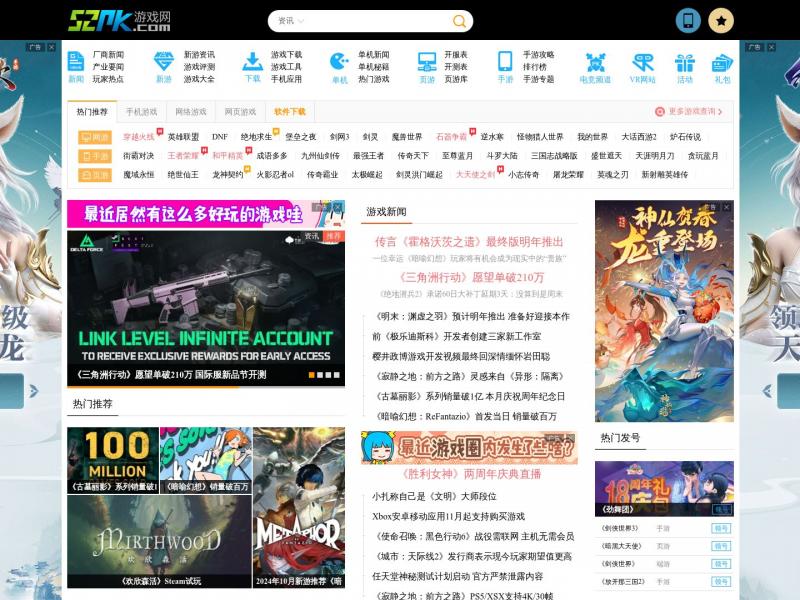Image resolution: width=800 pixels, height=600 pixels.
Task: Select the 软件下载 tab
Action: tap(290, 112)
